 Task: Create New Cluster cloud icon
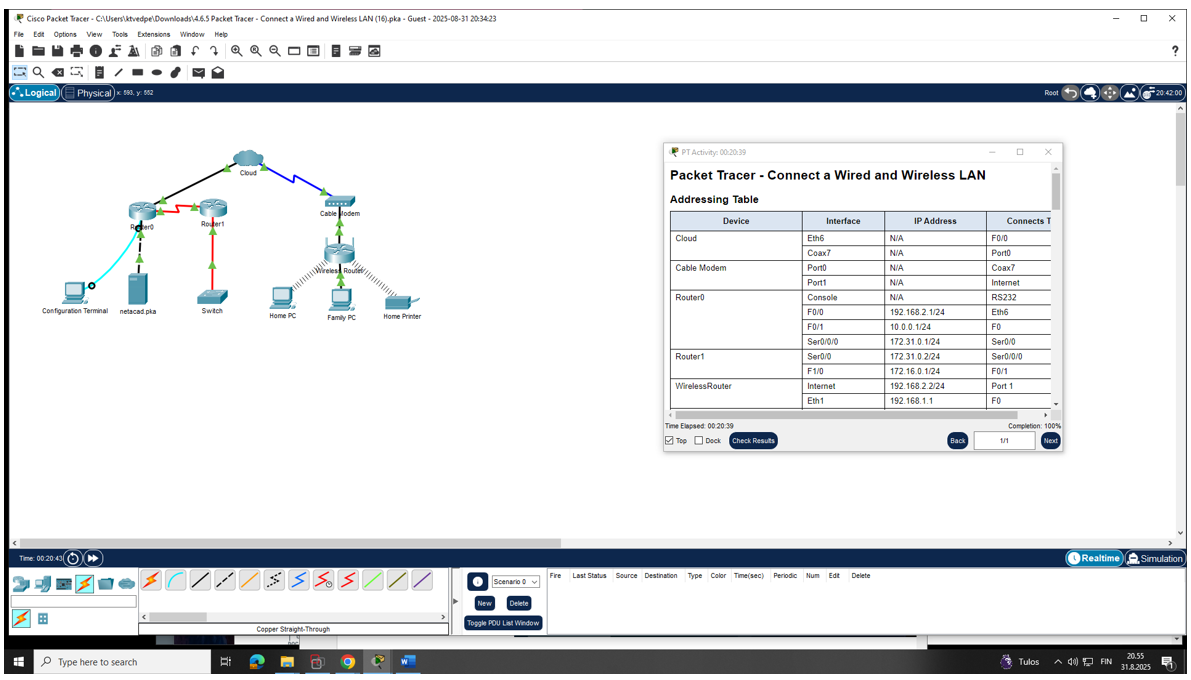point(1090,93)
